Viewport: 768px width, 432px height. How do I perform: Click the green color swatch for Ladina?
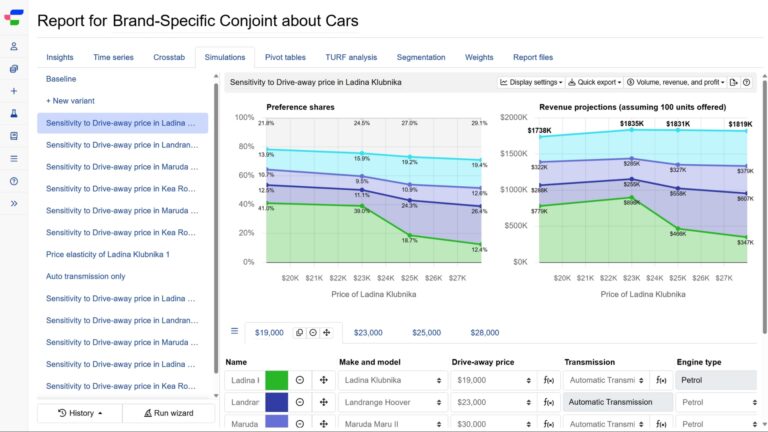276,380
